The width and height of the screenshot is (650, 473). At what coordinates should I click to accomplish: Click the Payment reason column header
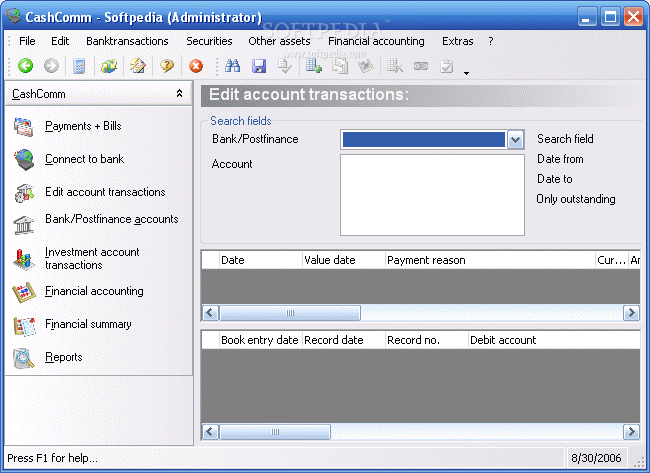click(x=490, y=260)
